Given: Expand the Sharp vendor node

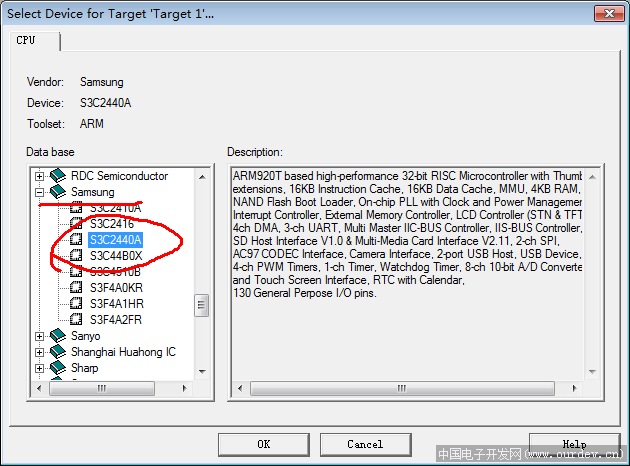Looking at the screenshot, I should pyautogui.click(x=39, y=368).
